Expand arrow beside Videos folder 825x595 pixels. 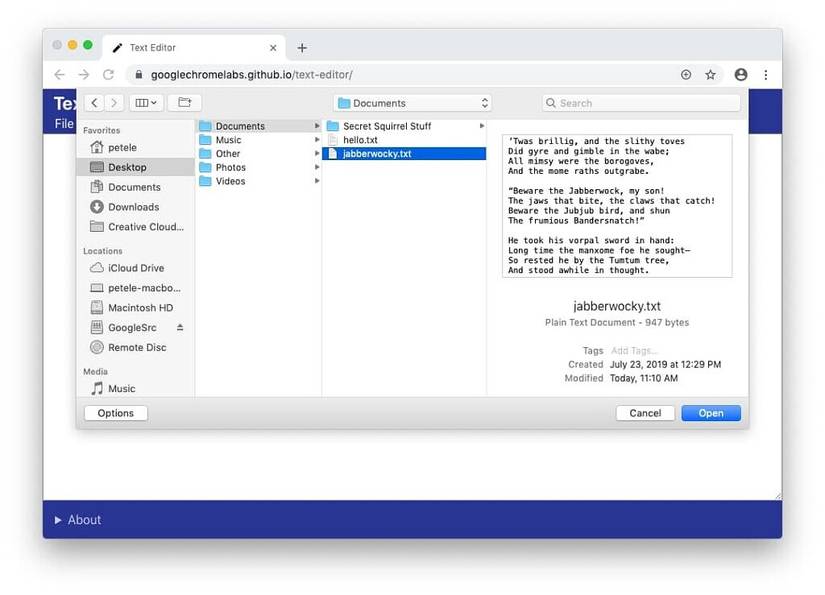317,181
